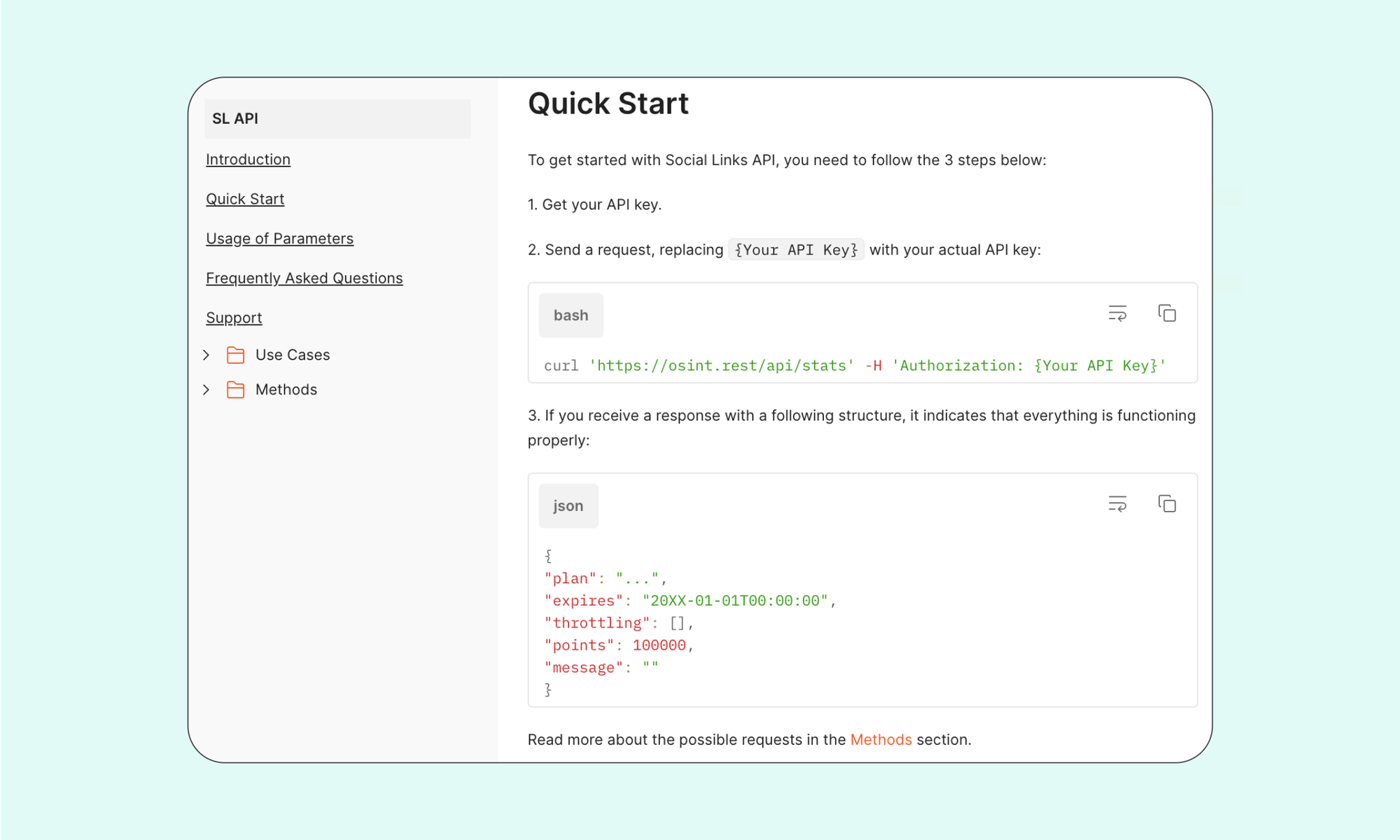Click the json language label
Image resolution: width=1400 pixels, height=840 pixels.
pos(568,506)
